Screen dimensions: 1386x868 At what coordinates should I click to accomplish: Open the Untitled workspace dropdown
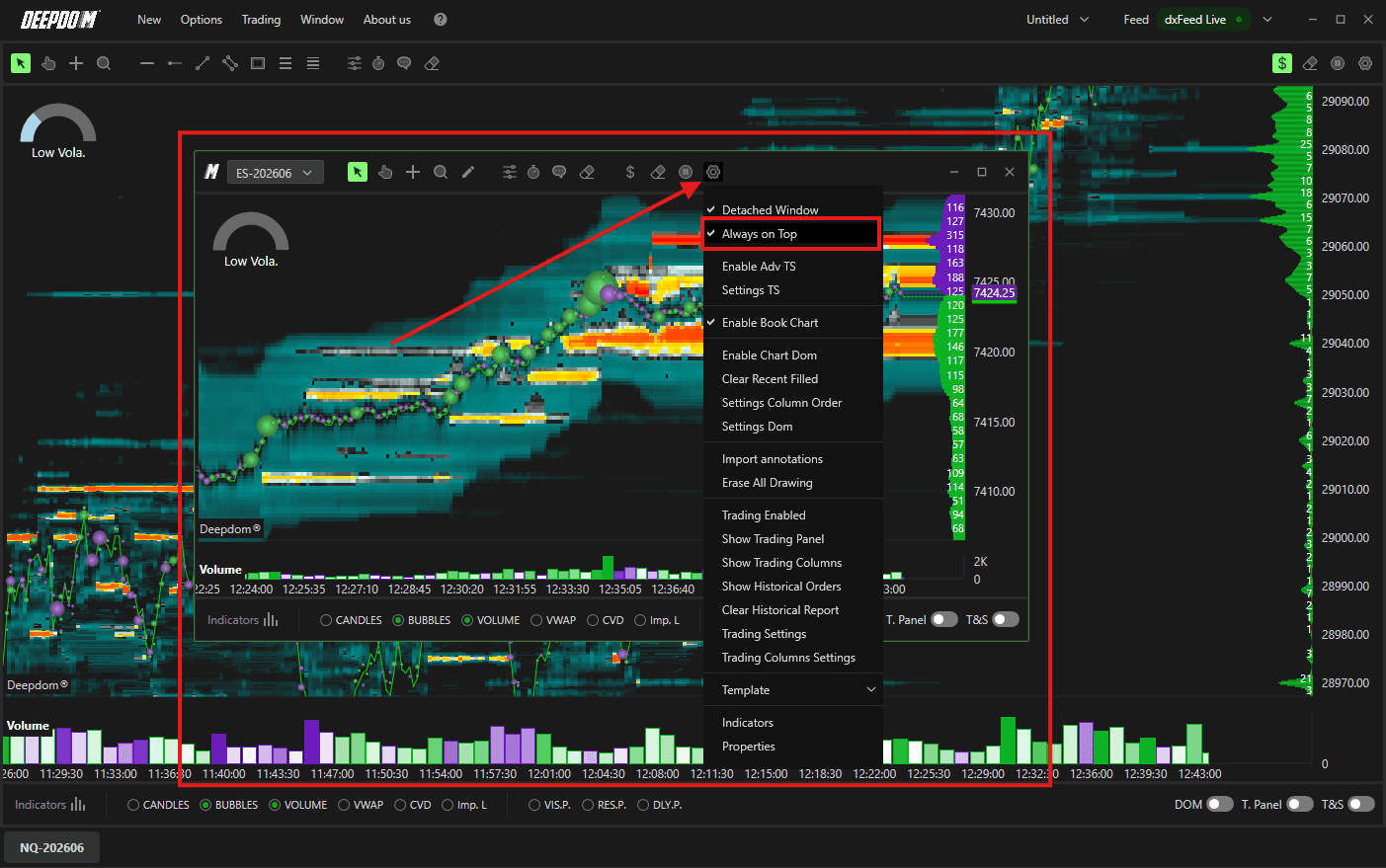point(1058,20)
